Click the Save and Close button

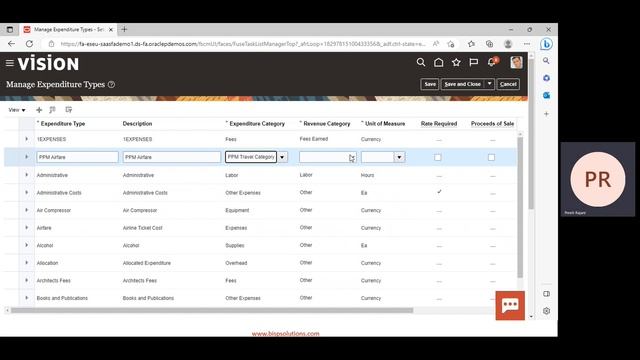tap(463, 84)
